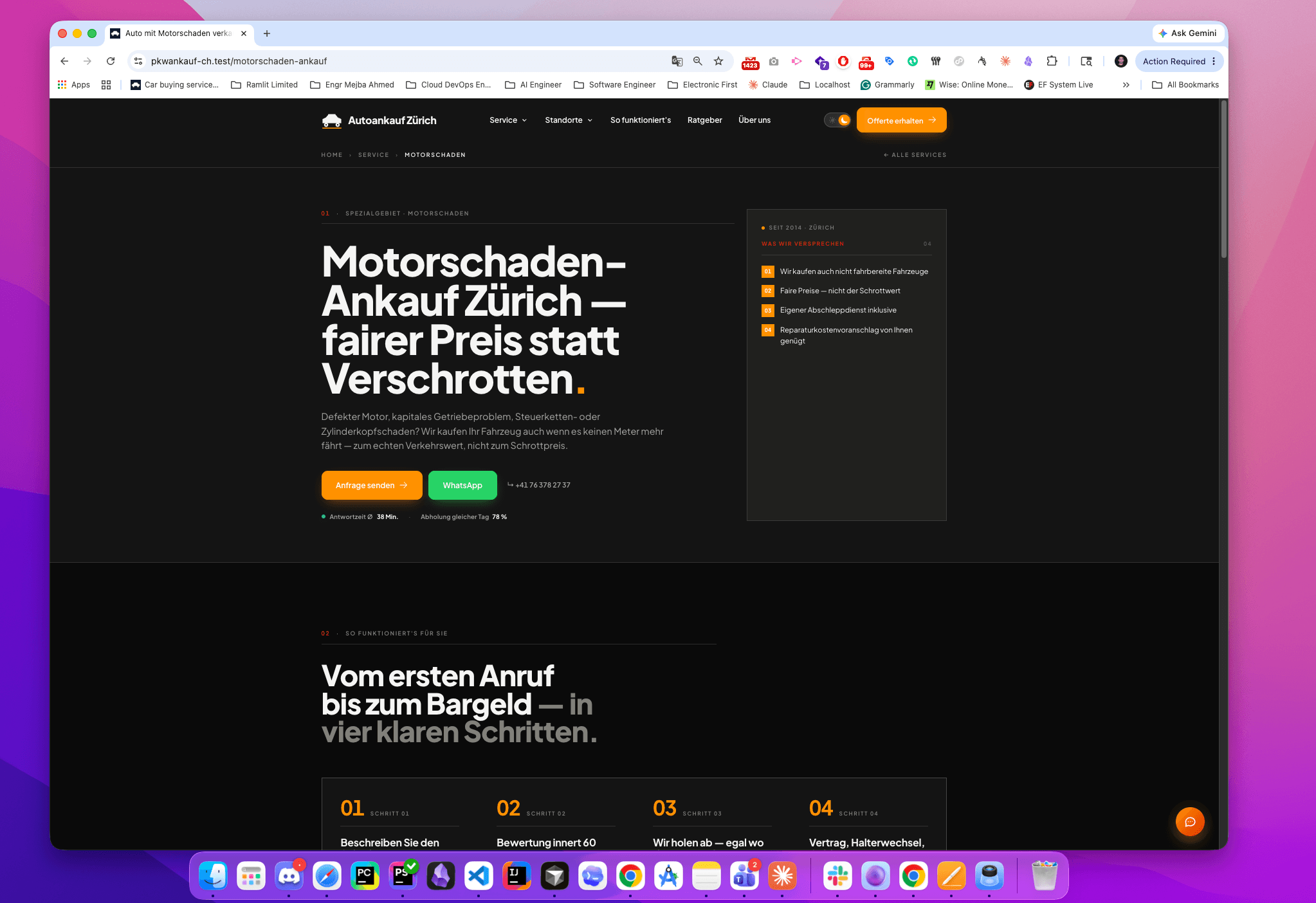The height and width of the screenshot is (903, 1316).
Task: Call the phone number +41 76 378 27 37
Action: point(538,486)
